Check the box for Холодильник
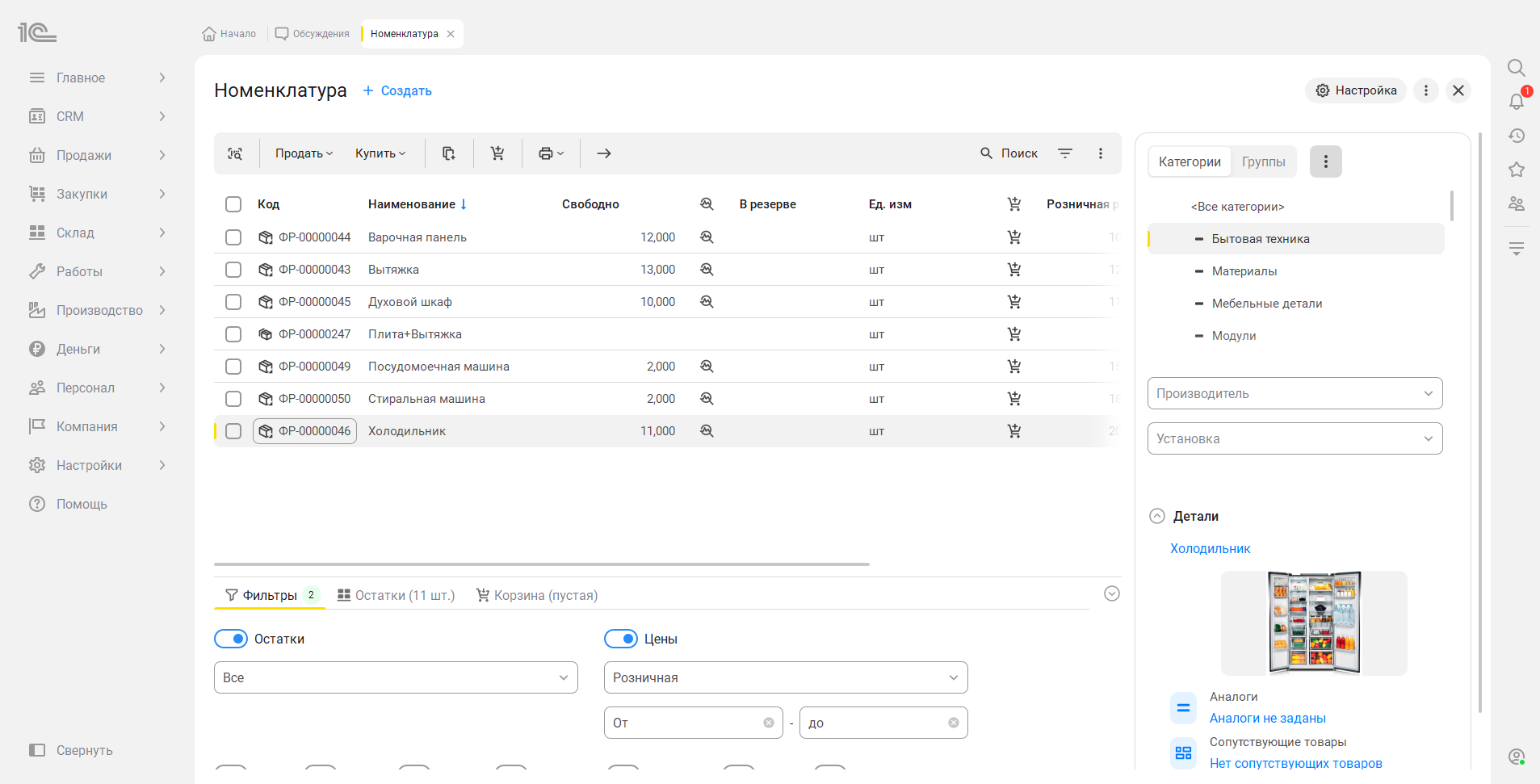This screenshot has width=1540, height=784. (x=233, y=431)
